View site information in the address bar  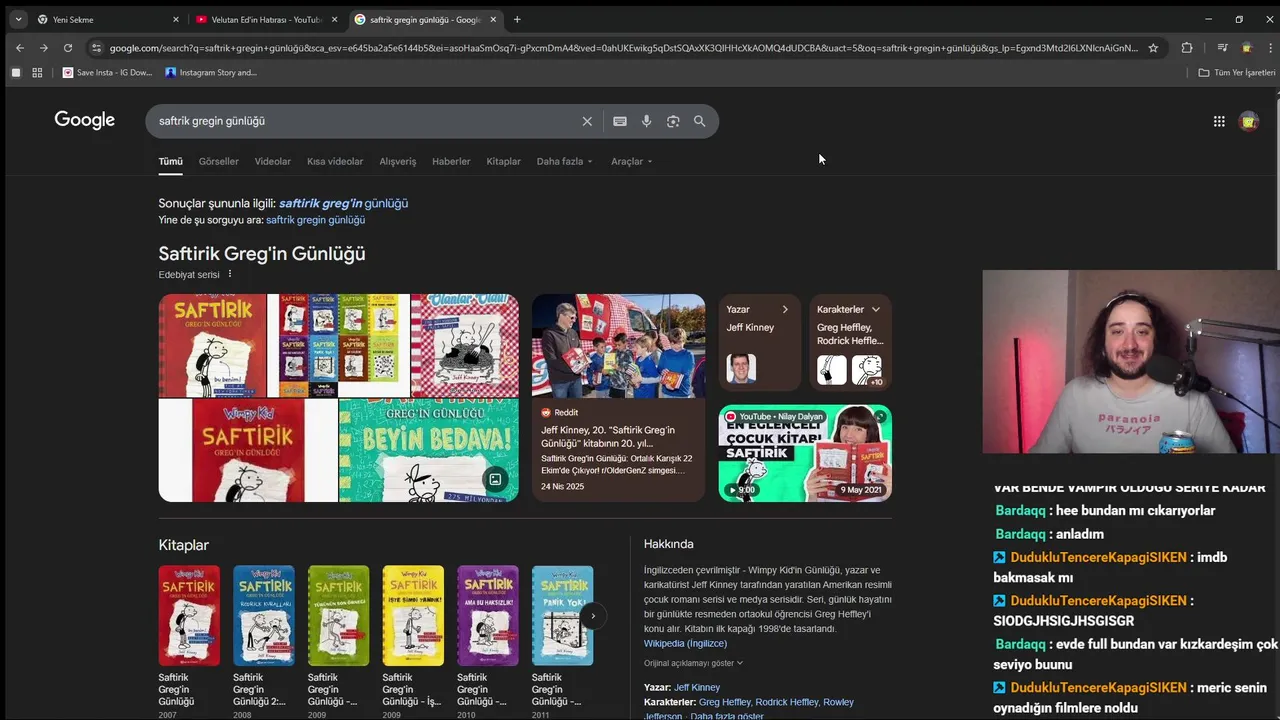pos(96,48)
